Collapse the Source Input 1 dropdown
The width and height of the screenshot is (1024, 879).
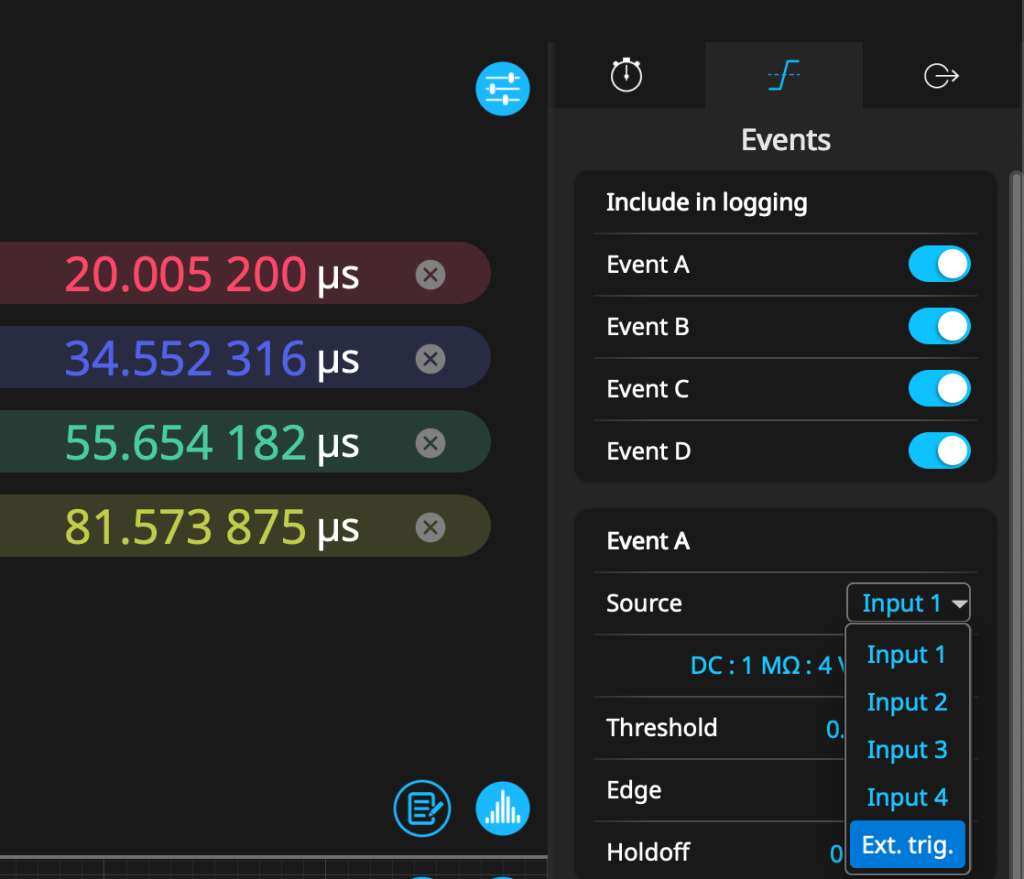(908, 603)
